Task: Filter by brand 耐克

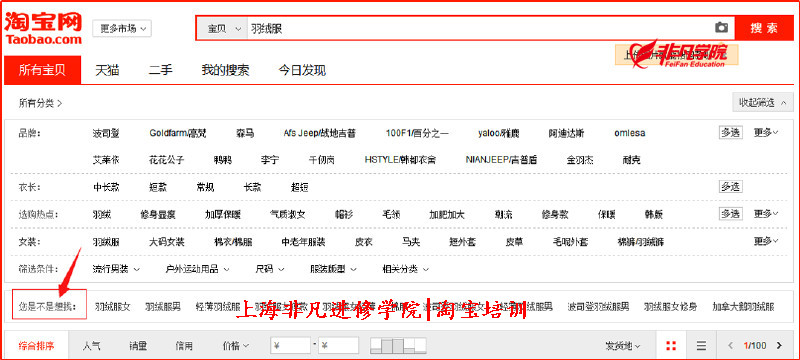Action: (x=631, y=160)
